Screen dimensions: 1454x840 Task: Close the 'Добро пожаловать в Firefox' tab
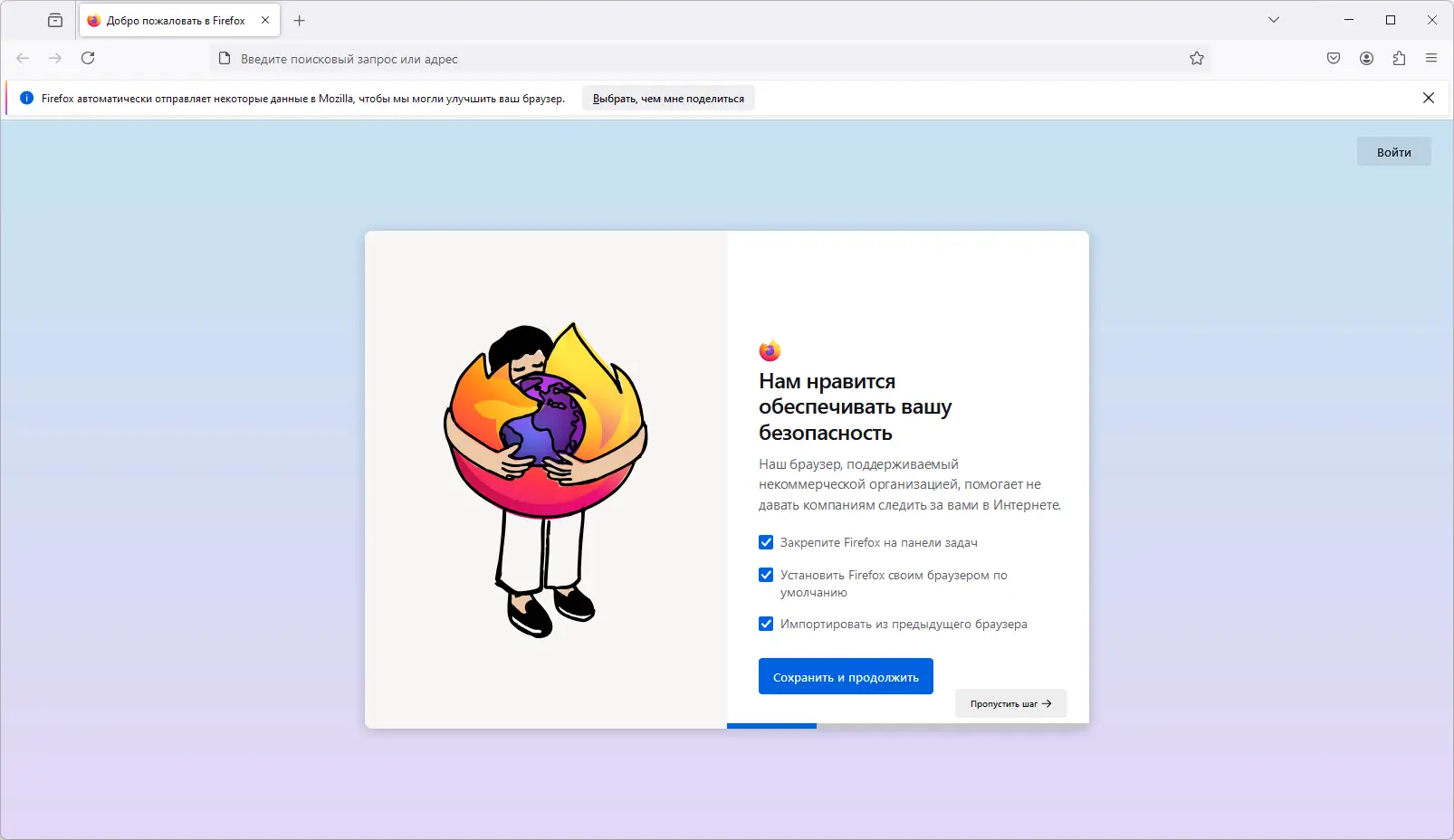[265, 20]
